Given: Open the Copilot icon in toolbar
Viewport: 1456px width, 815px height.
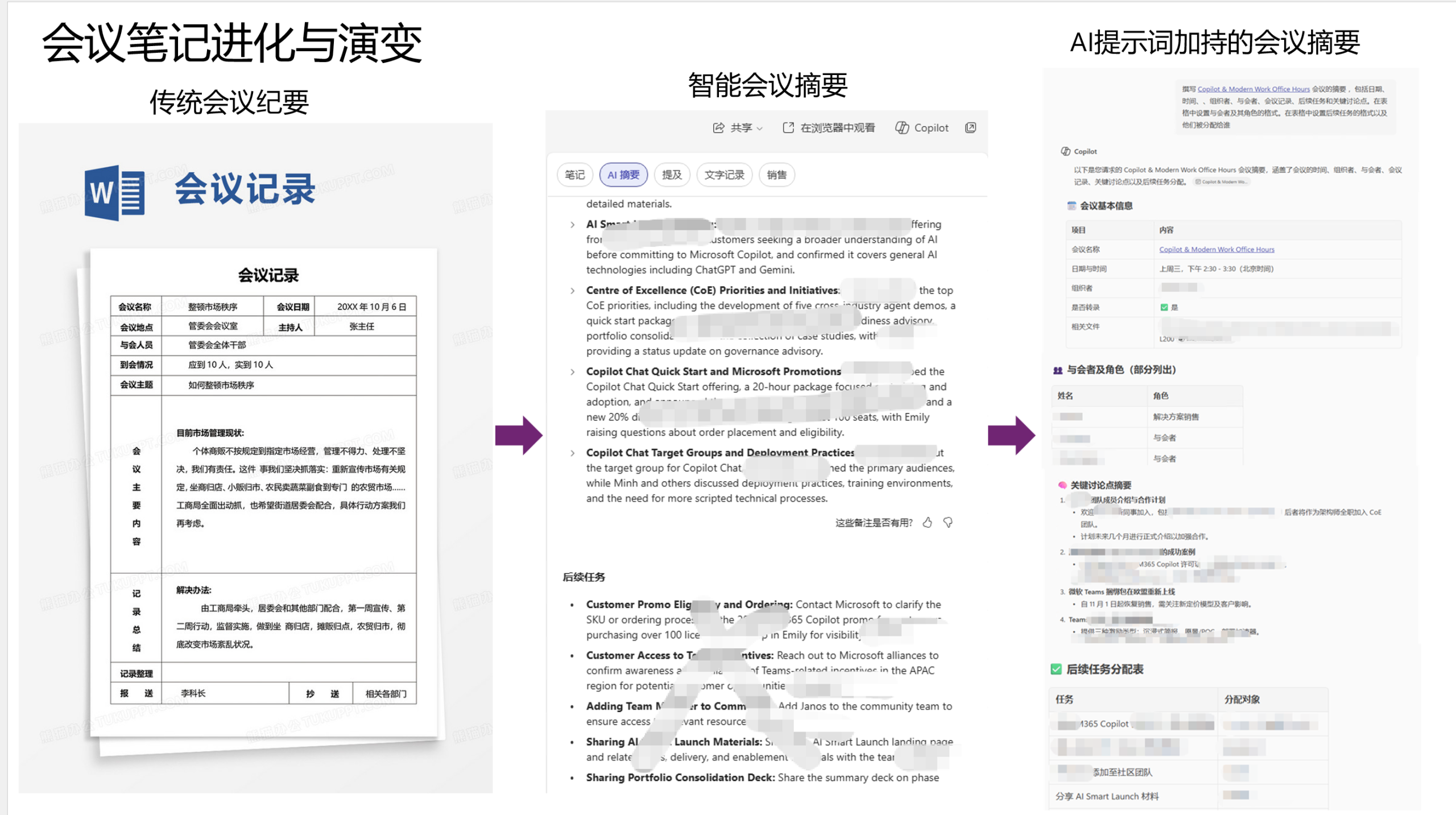Looking at the screenshot, I should coord(901,128).
